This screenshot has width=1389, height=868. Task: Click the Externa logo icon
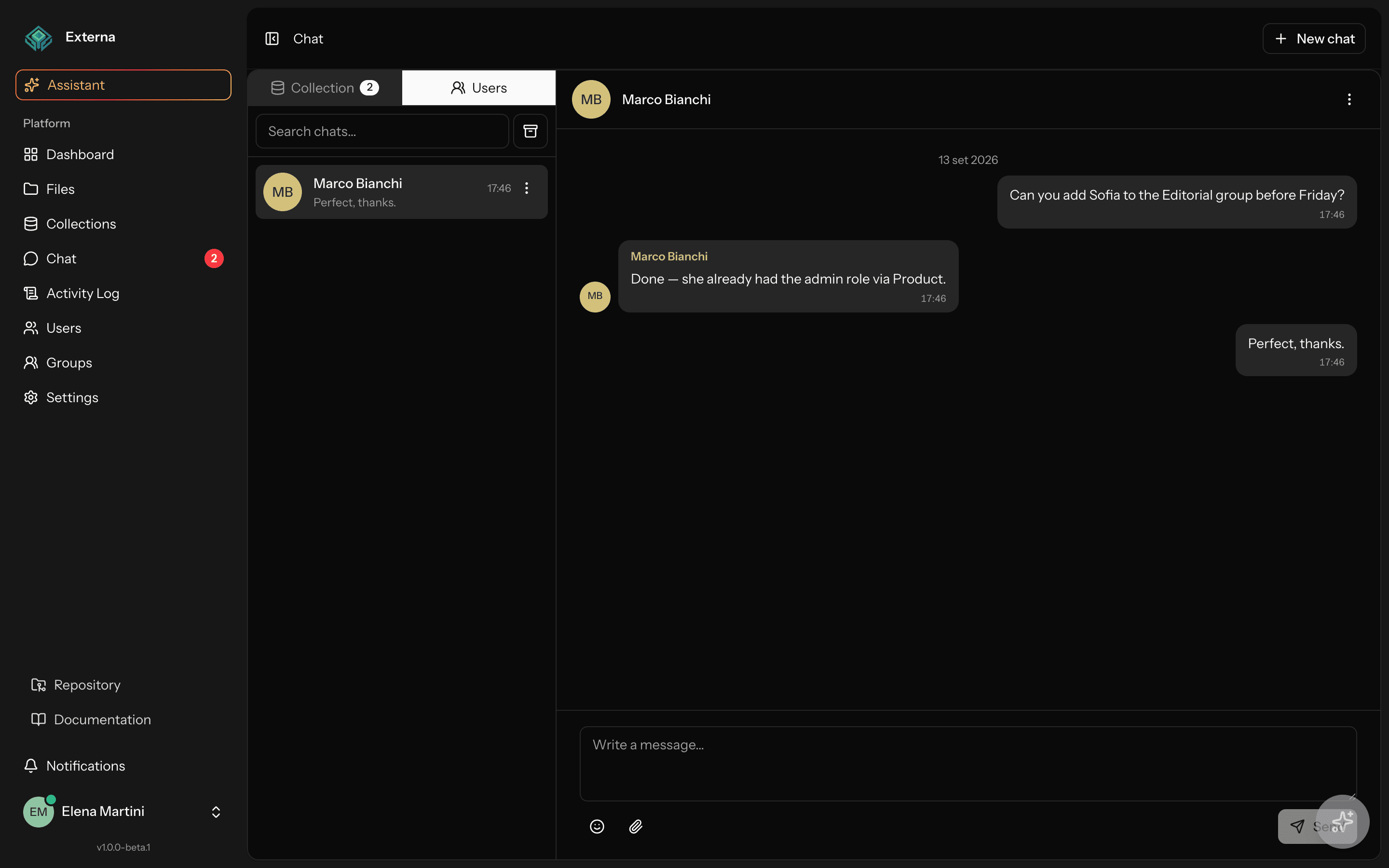point(39,38)
